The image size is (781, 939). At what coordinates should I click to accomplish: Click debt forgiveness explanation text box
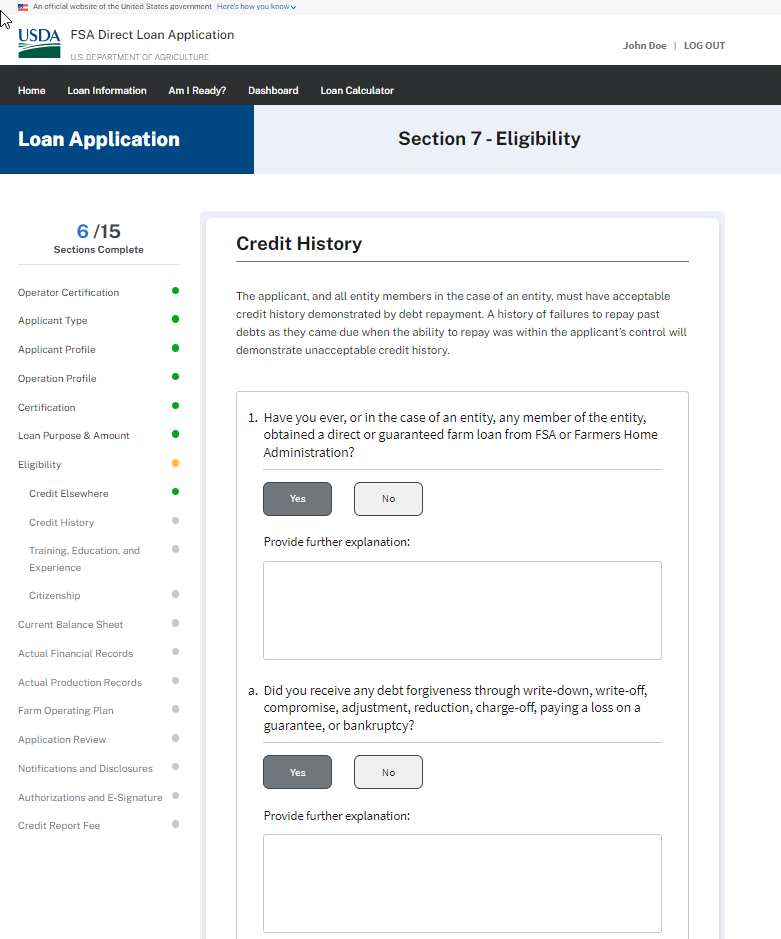(x=462, y=883)
